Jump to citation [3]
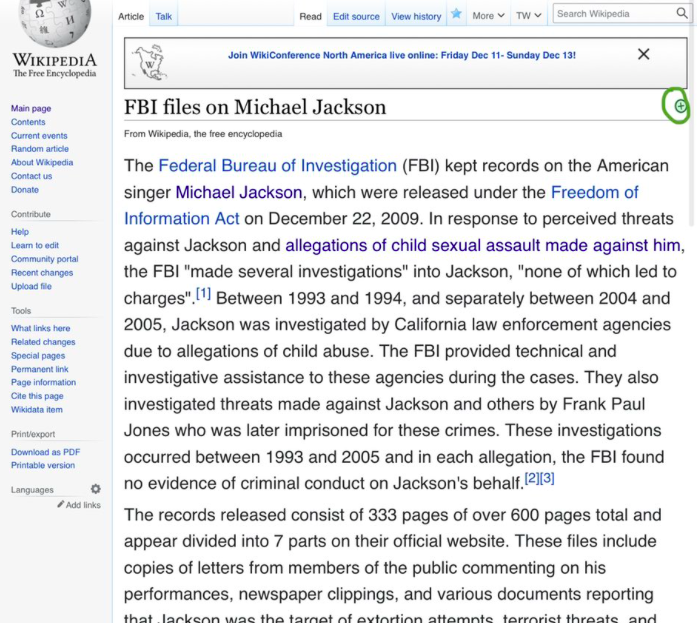 tap(547, 478)
